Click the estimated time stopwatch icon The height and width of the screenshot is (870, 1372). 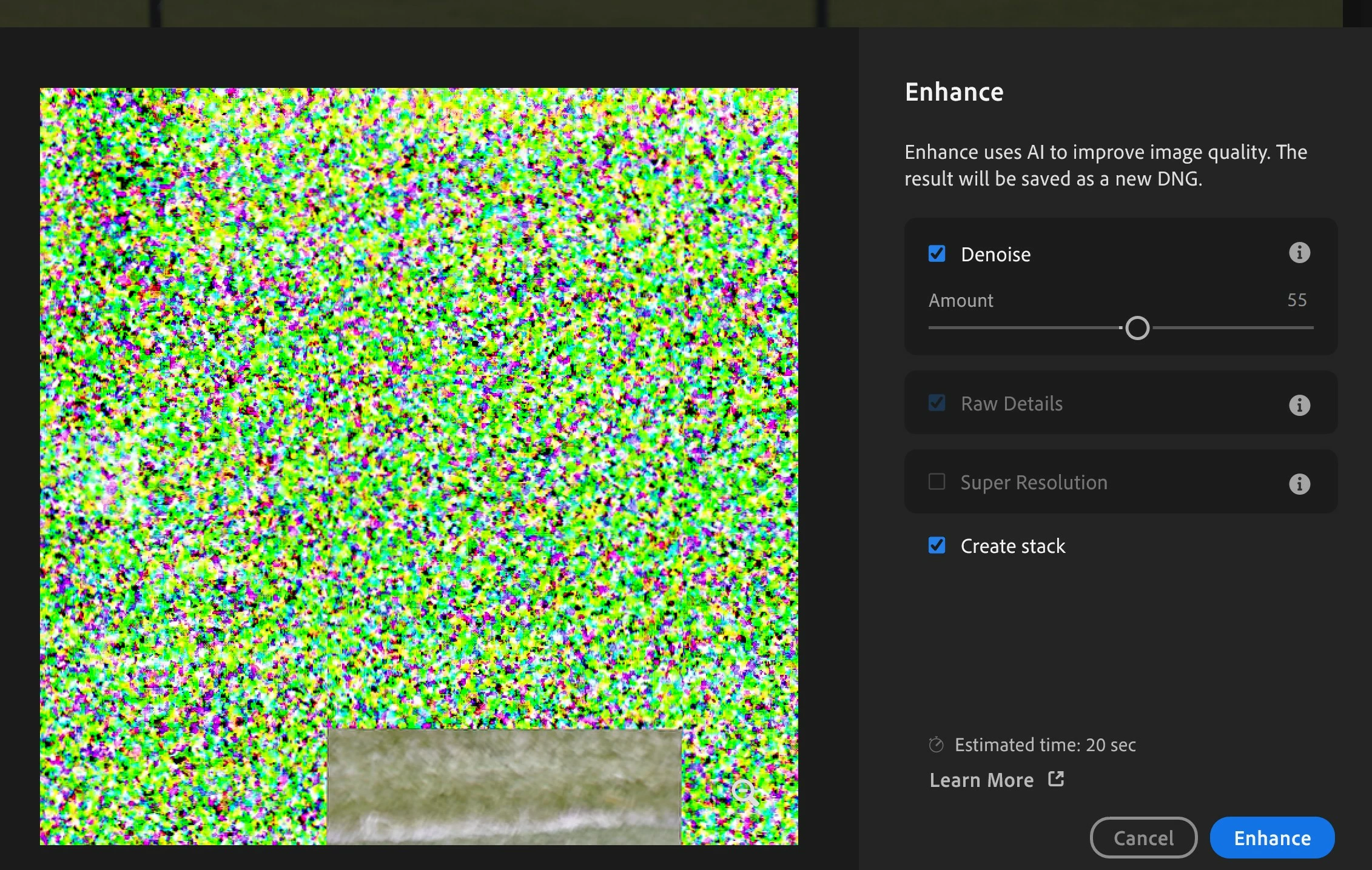(936, 745)
